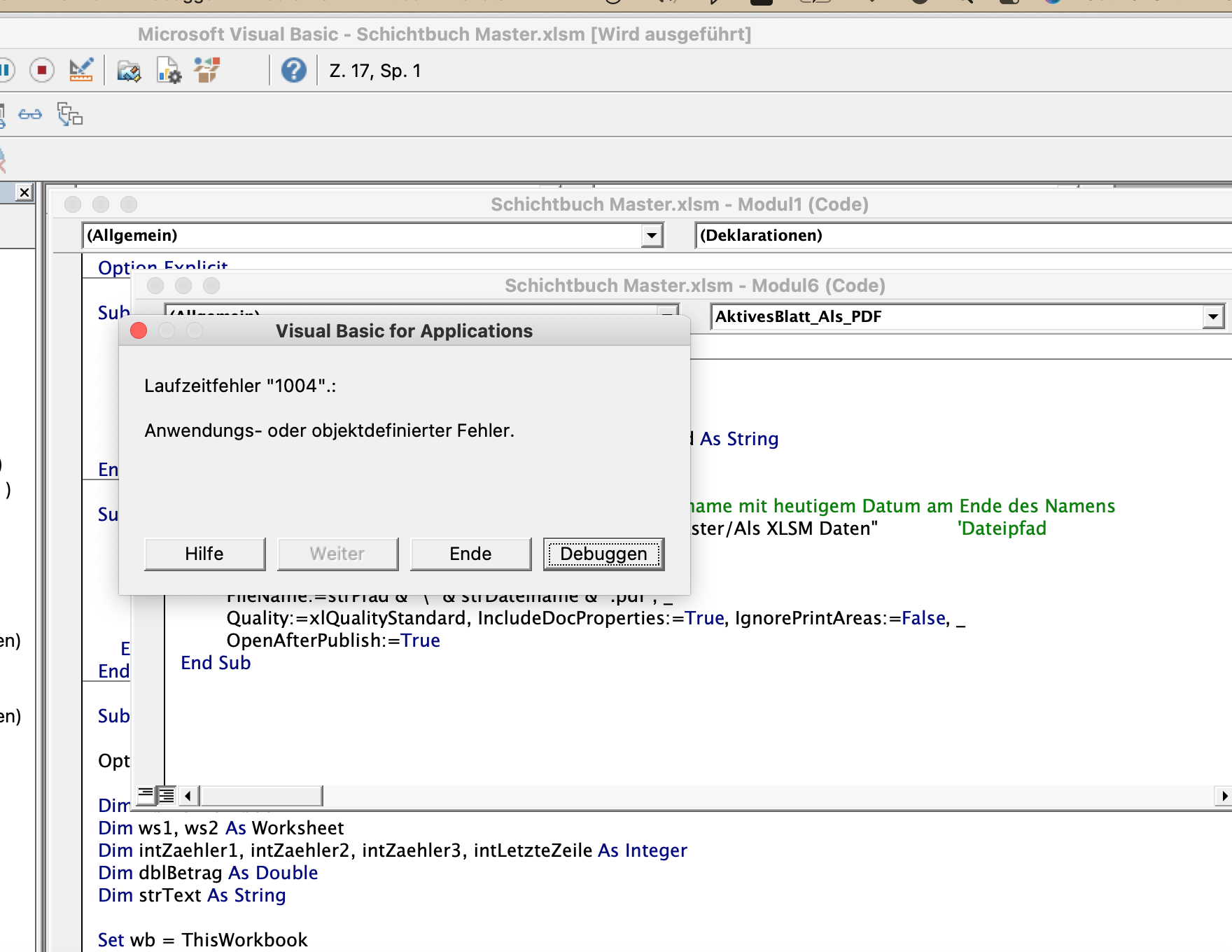
Task: Click the 'As String' text in Modul6 code
Action: [739, 439]
